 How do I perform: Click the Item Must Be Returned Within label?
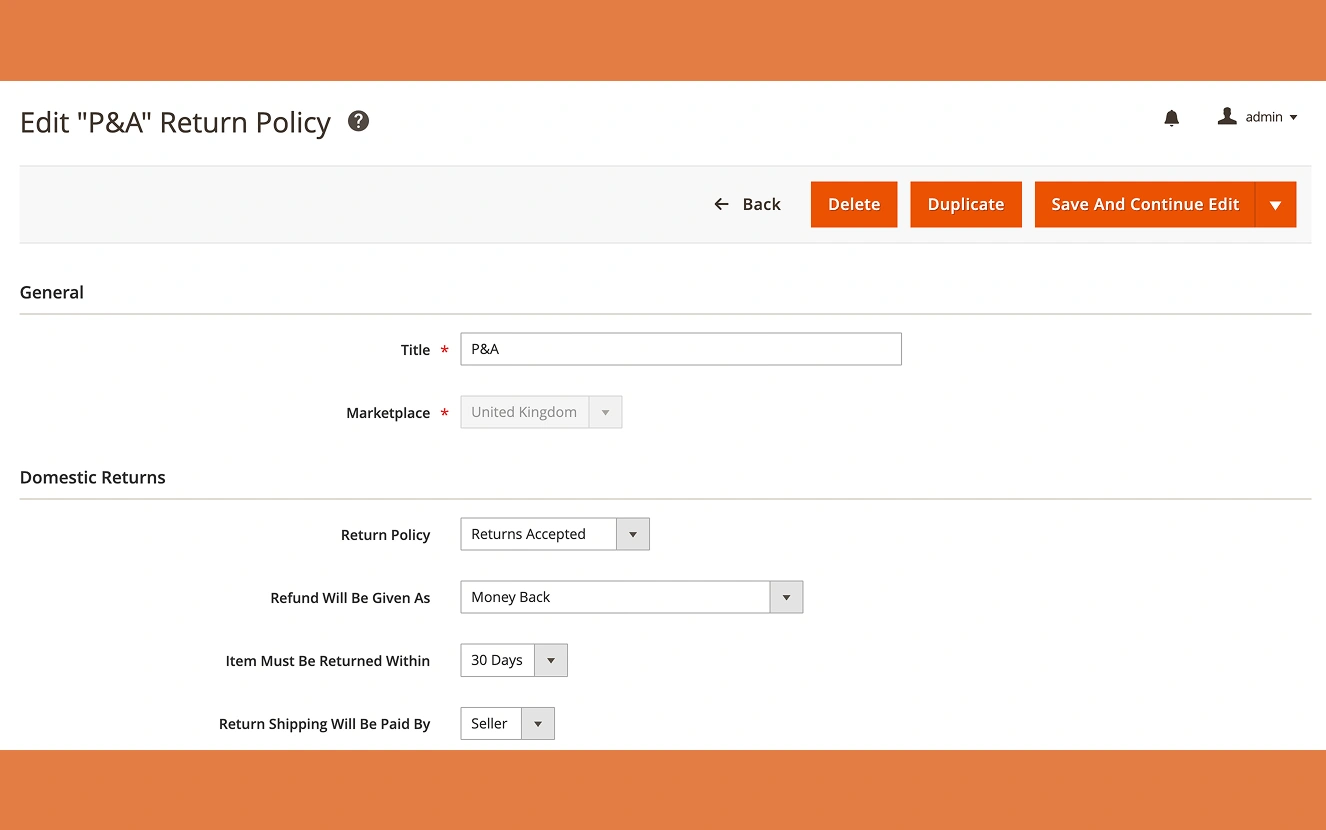tap(328, 661)
